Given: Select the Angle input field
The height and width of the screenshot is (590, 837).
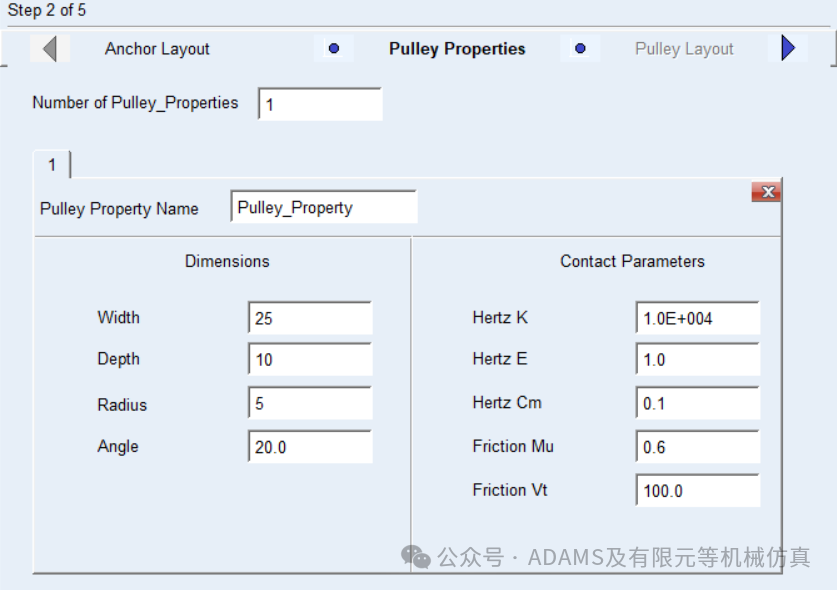Looking at the screenshot, I should (x=310, y=446).
